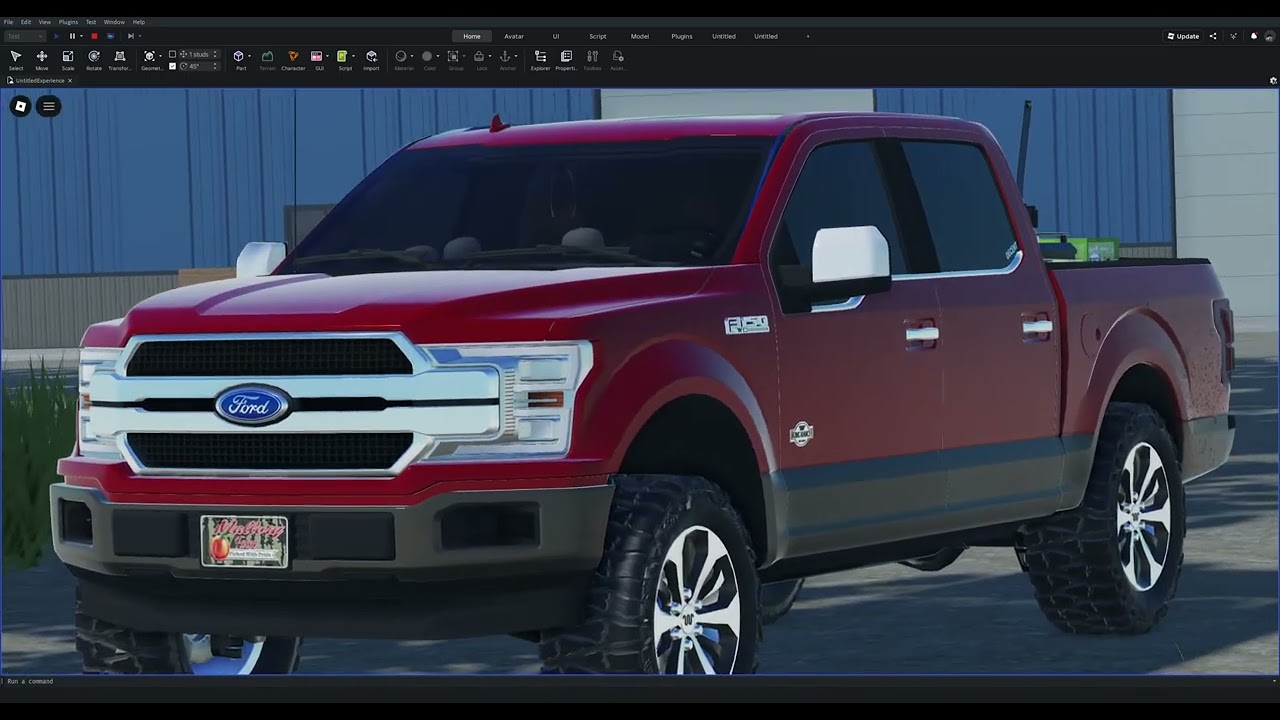The image size is (1280, 720).
Task: Open the viewport settings gear
Action: click(x=1273, y=80)
